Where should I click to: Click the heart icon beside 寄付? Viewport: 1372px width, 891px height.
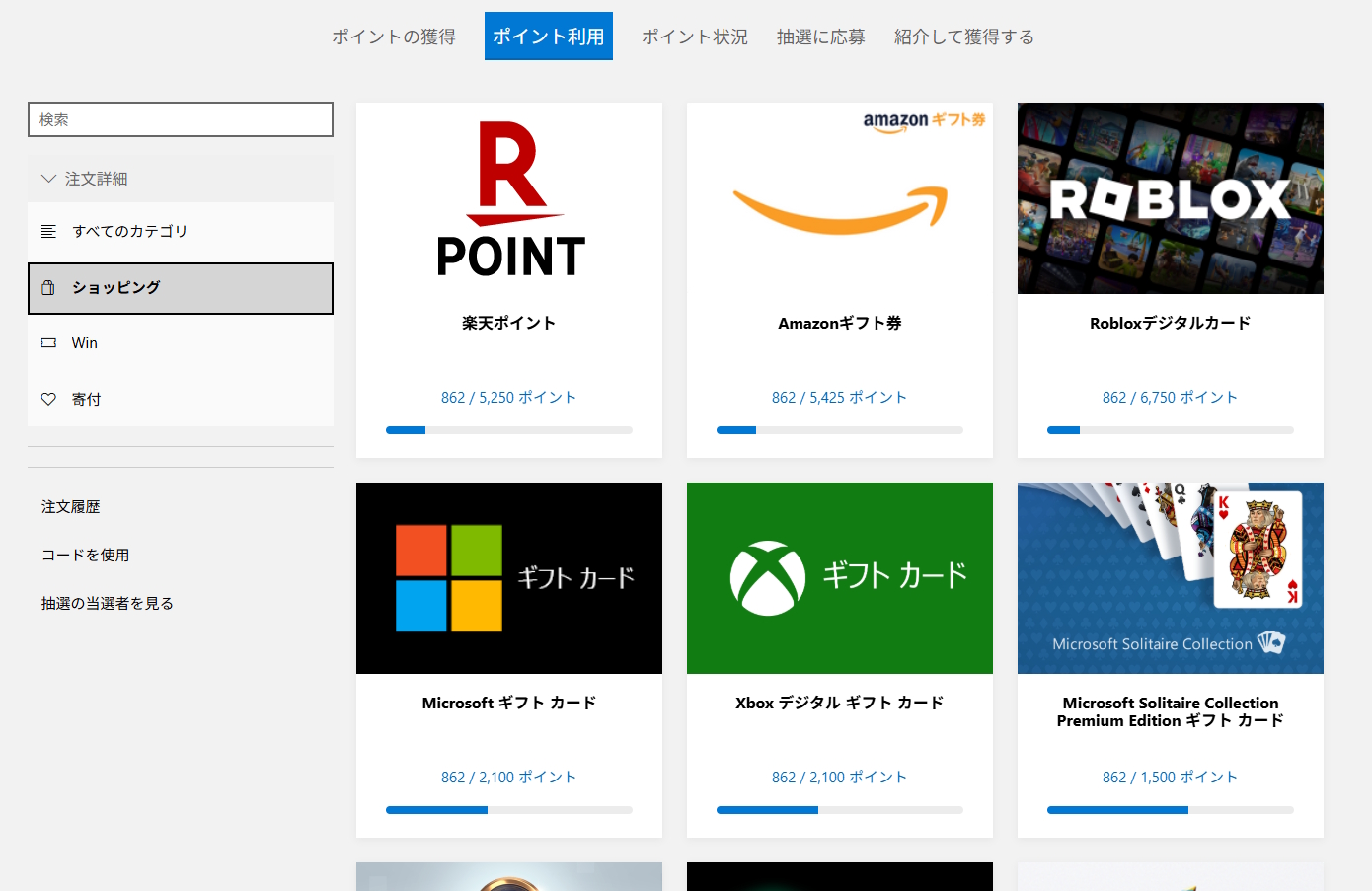(48, 400)
